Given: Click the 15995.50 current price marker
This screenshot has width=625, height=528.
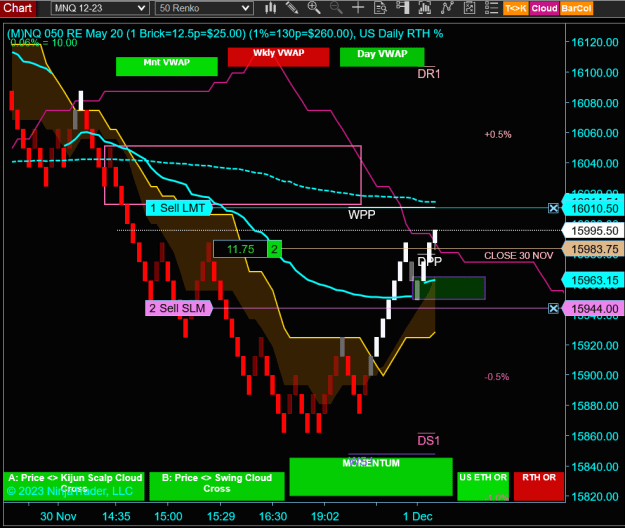Looking at the screenshot, I should point(593,231).
